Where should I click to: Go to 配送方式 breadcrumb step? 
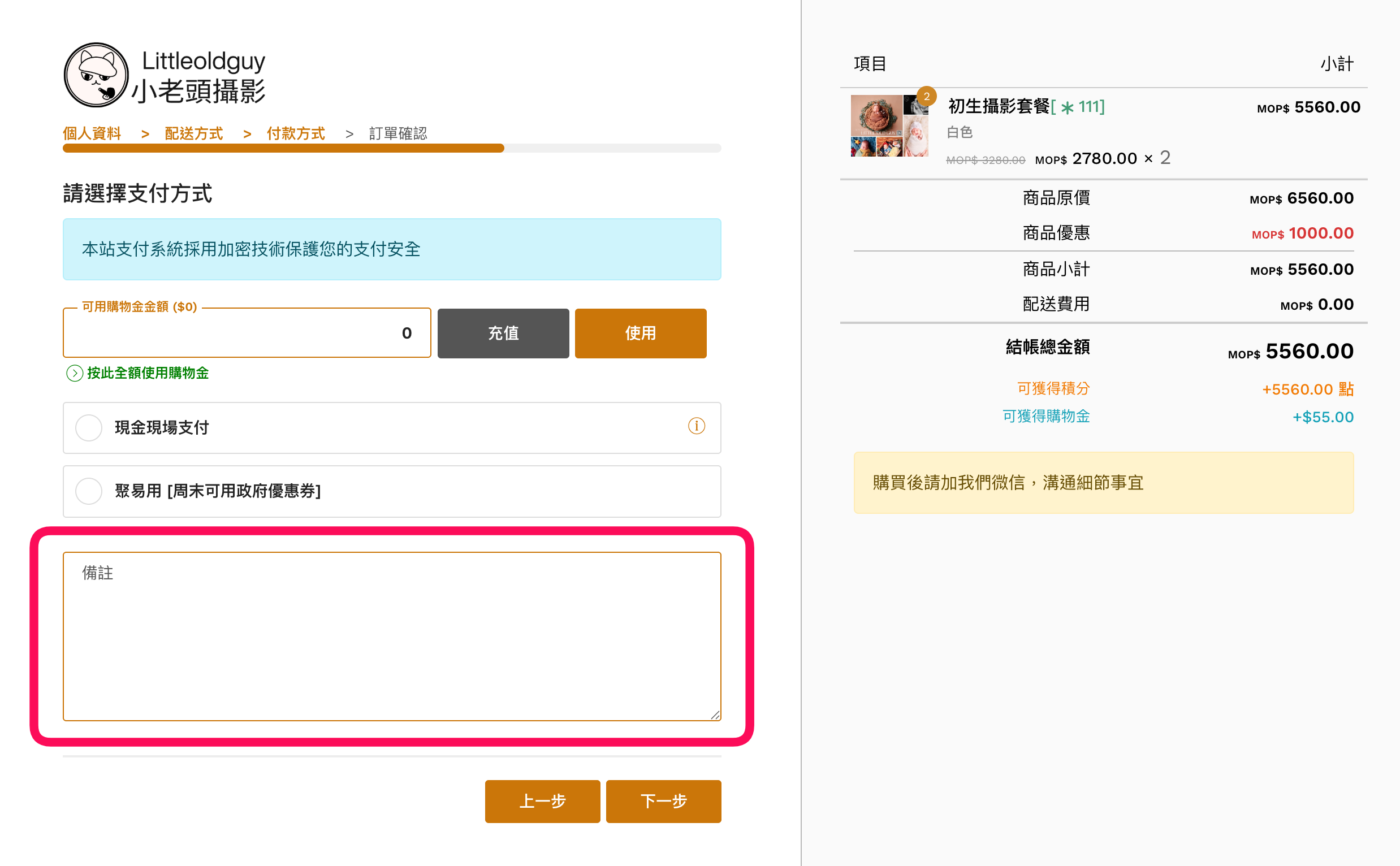(x=193, y=133)
